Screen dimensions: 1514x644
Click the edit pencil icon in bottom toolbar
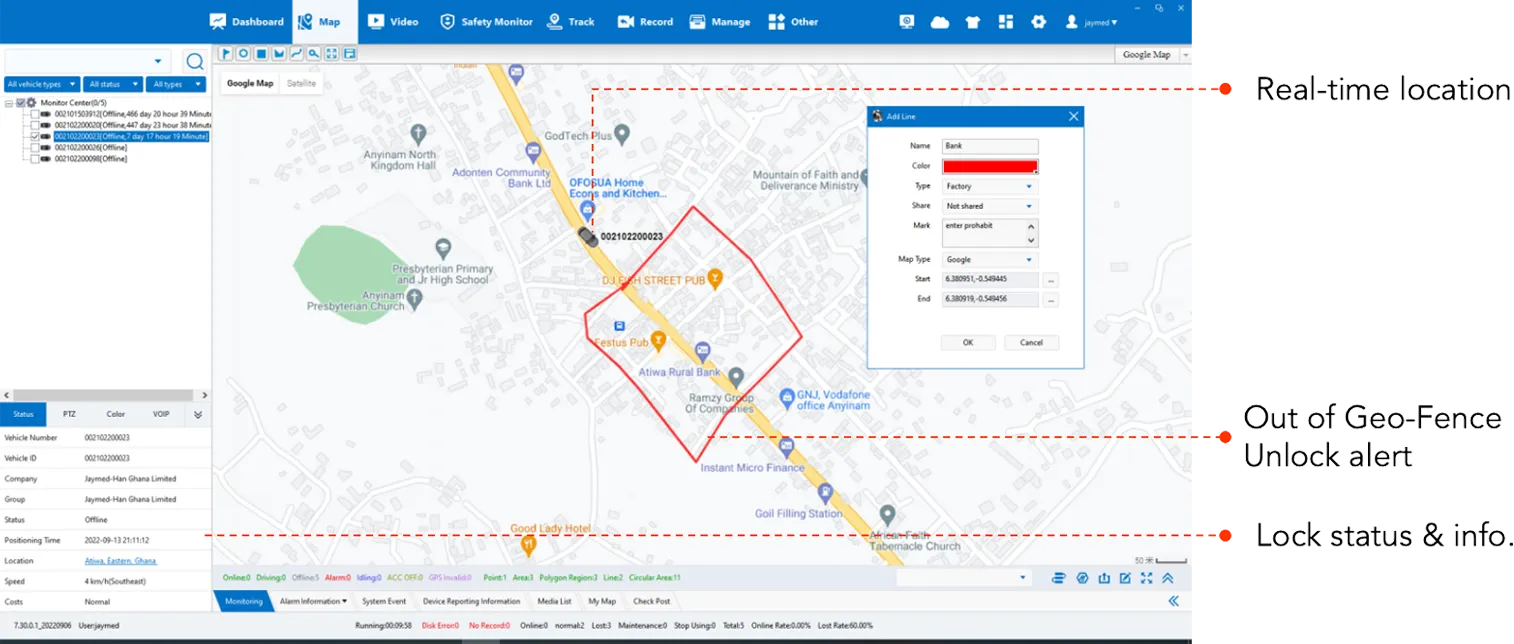coord(1125,577)
